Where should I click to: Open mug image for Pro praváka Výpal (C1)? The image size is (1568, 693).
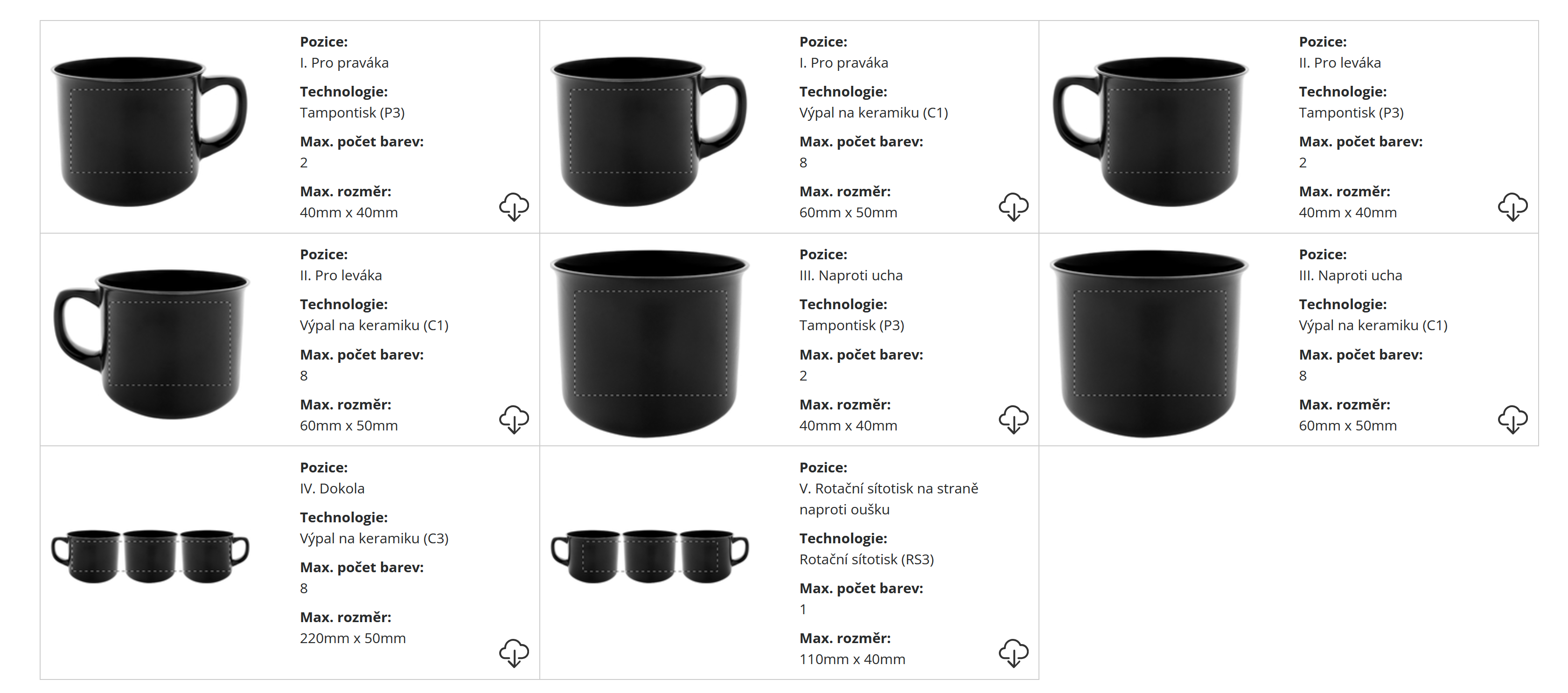649,131
